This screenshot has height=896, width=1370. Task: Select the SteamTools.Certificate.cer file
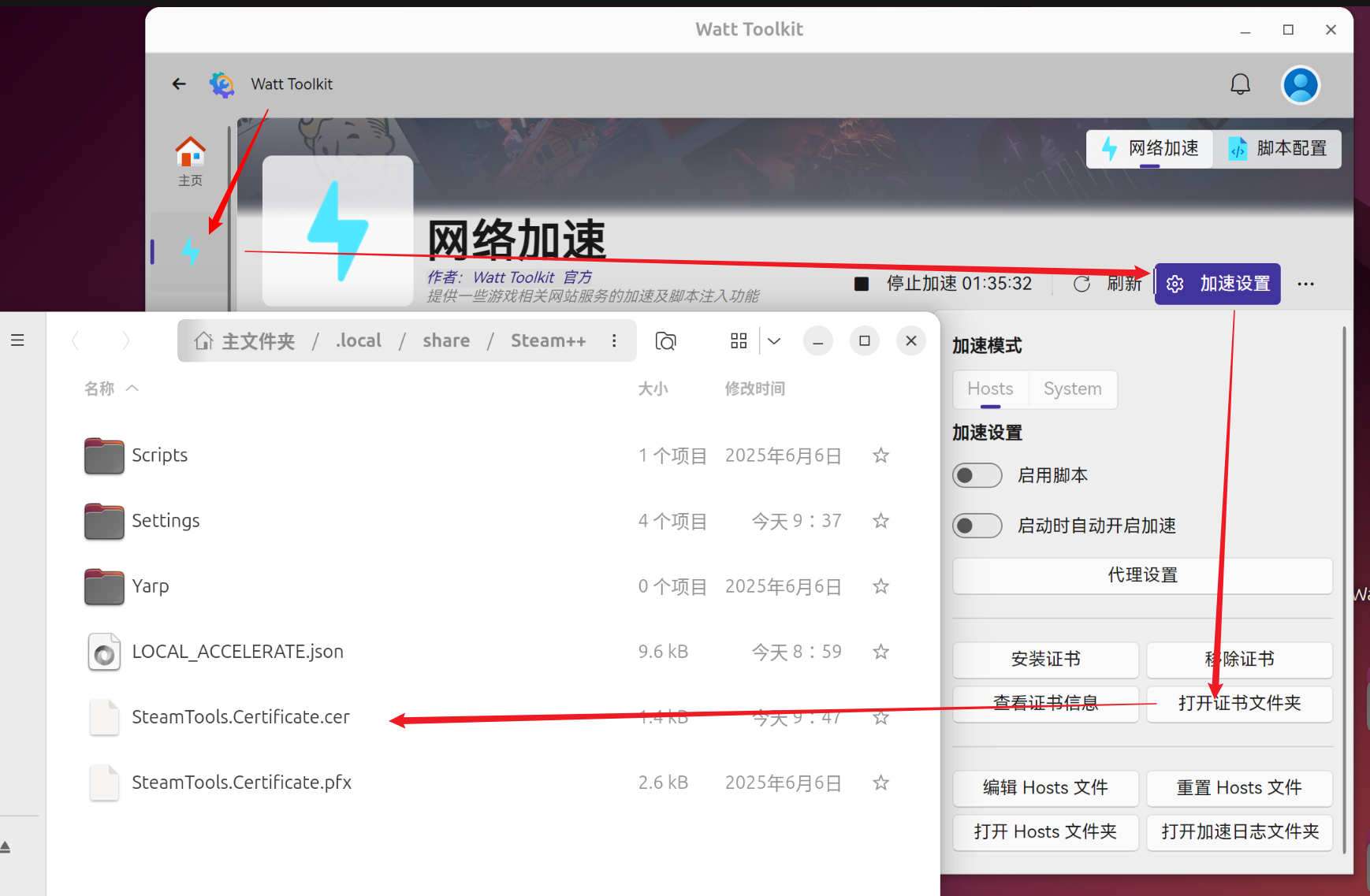(x=240, y=717)
